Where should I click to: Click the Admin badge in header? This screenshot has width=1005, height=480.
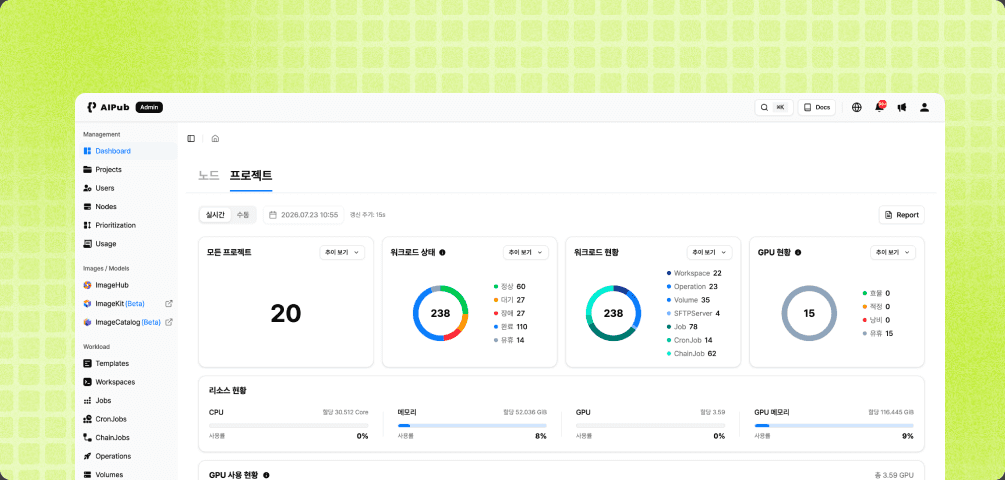click(x=149, y=107)
